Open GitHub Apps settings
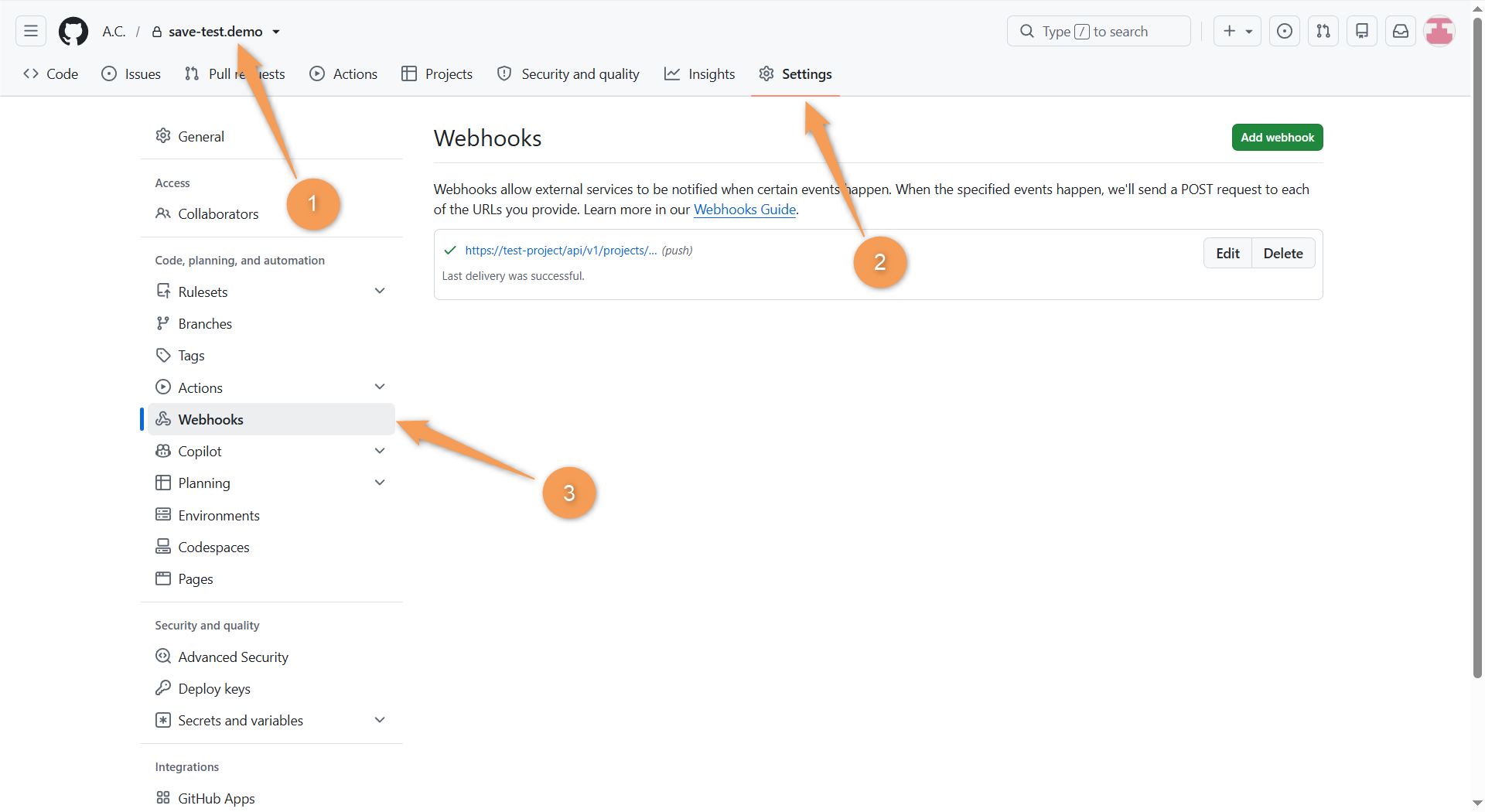The width and height of the screenshot is (1485, 812). [x=271, y=798]
